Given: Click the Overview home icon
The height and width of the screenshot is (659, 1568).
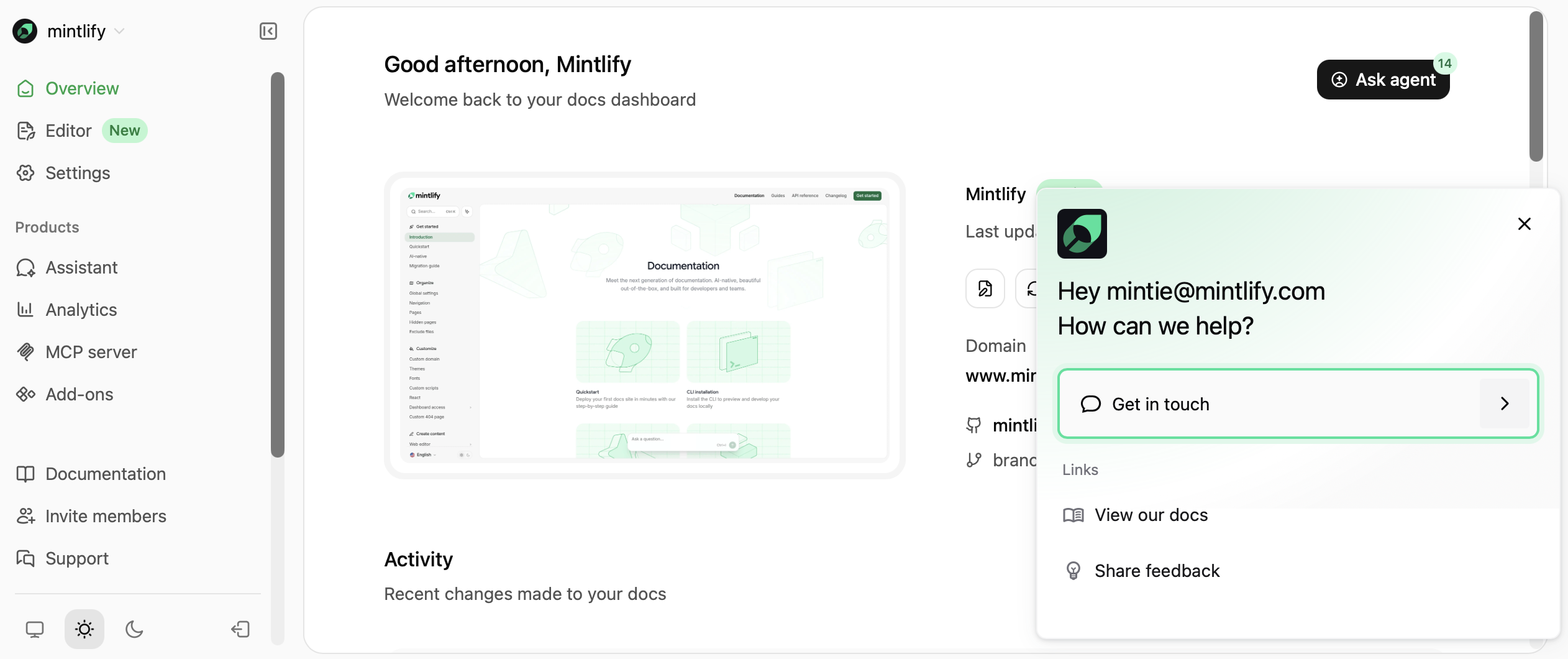Looking at the screenshot, I should [x=25, y=88].
